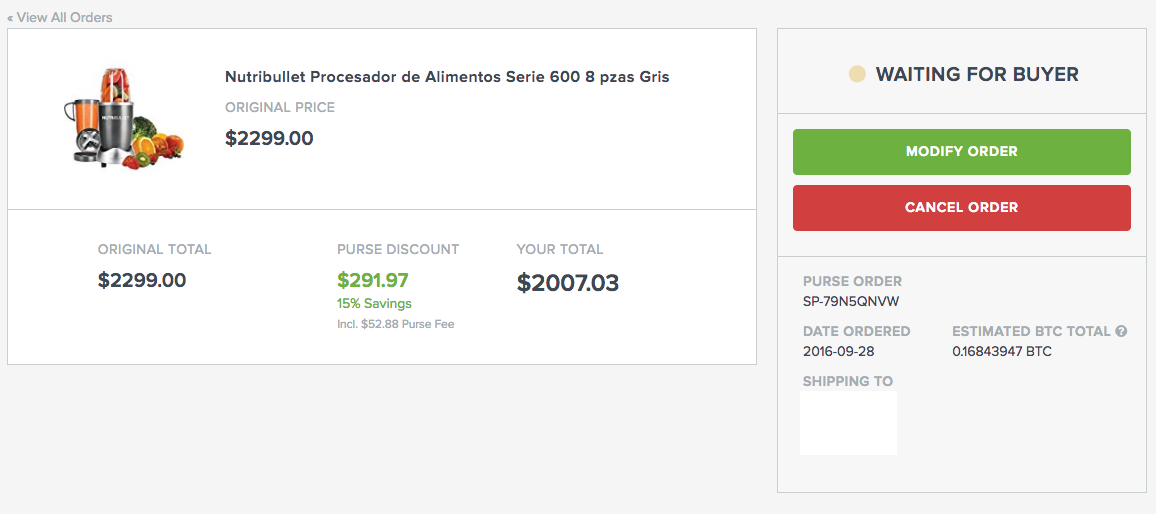Click the Original Price $2299.00 under title

pyautogui.click(x=269, y=138)
